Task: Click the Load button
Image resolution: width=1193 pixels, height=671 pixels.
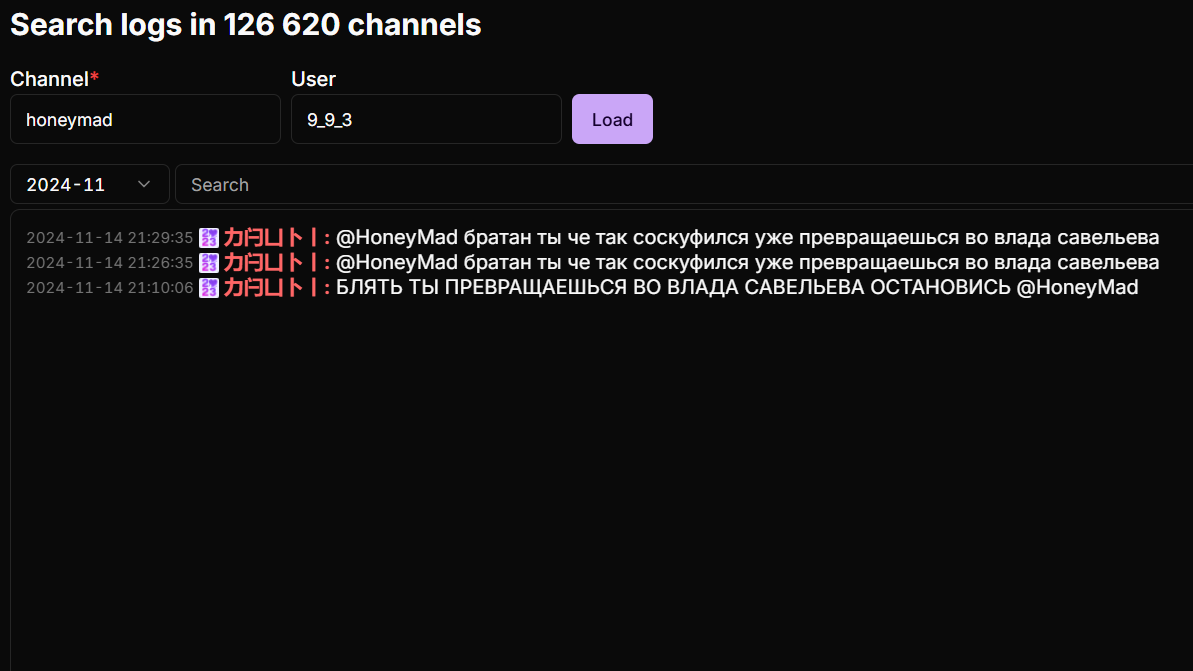Action: click(612, 119)
